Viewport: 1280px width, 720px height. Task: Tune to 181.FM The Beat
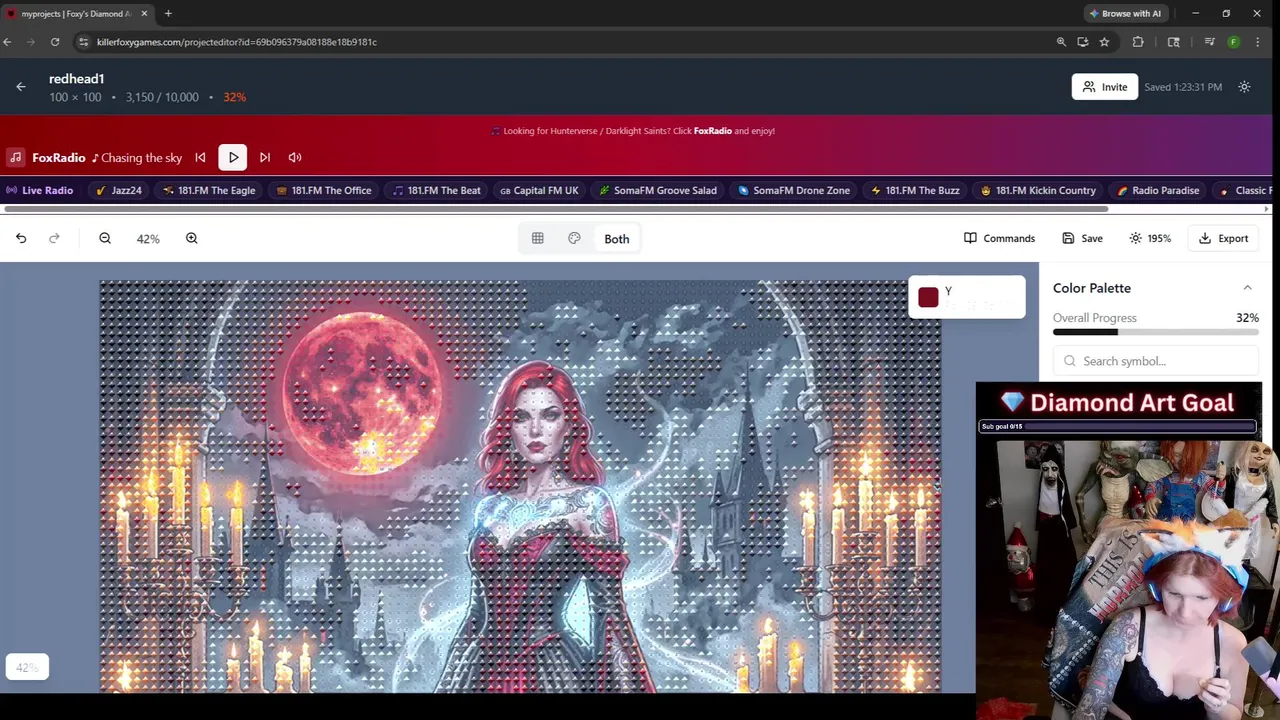click(436, 190)
